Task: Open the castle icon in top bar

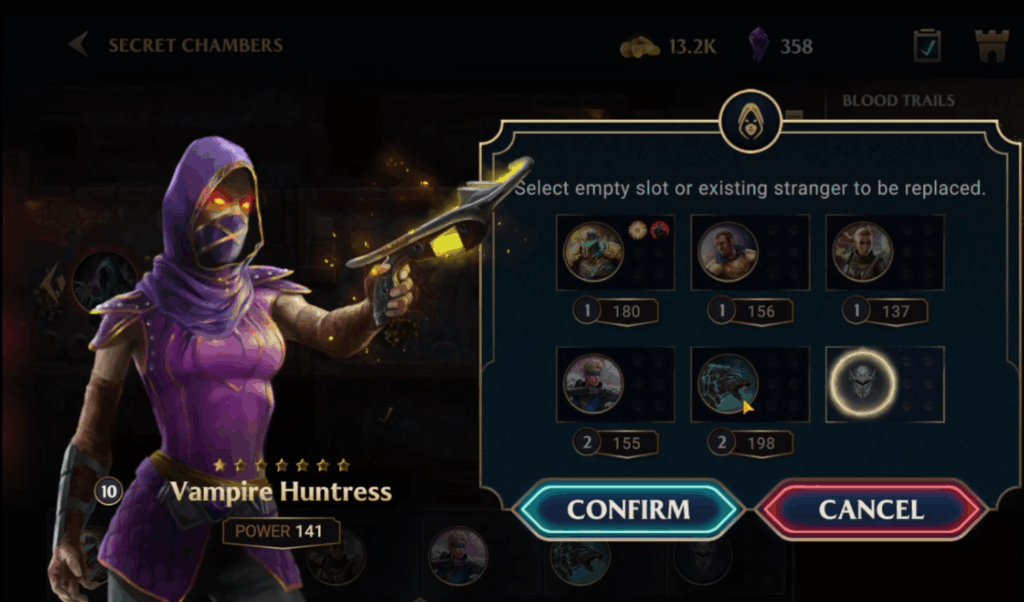Action: pos(991,46)
